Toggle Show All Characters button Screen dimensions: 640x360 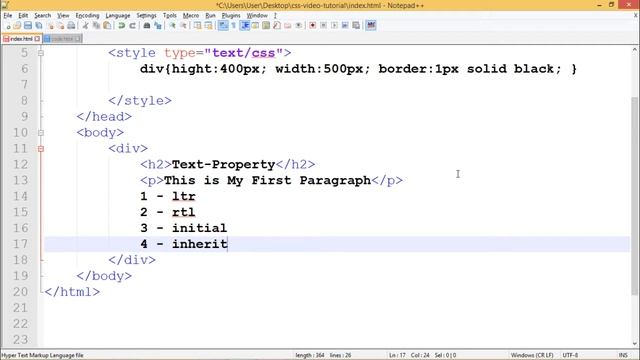(x=234, y=25)
